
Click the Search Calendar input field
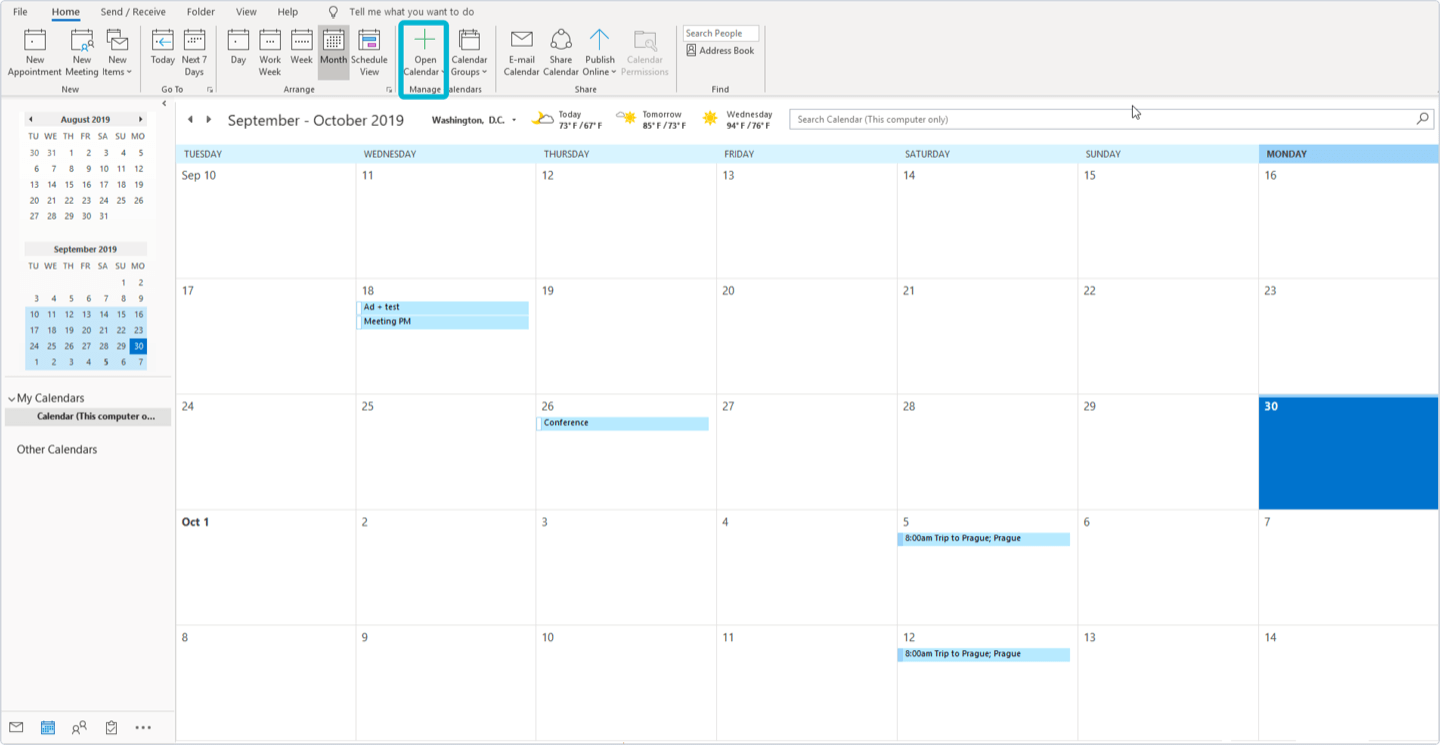point(1100,119)
